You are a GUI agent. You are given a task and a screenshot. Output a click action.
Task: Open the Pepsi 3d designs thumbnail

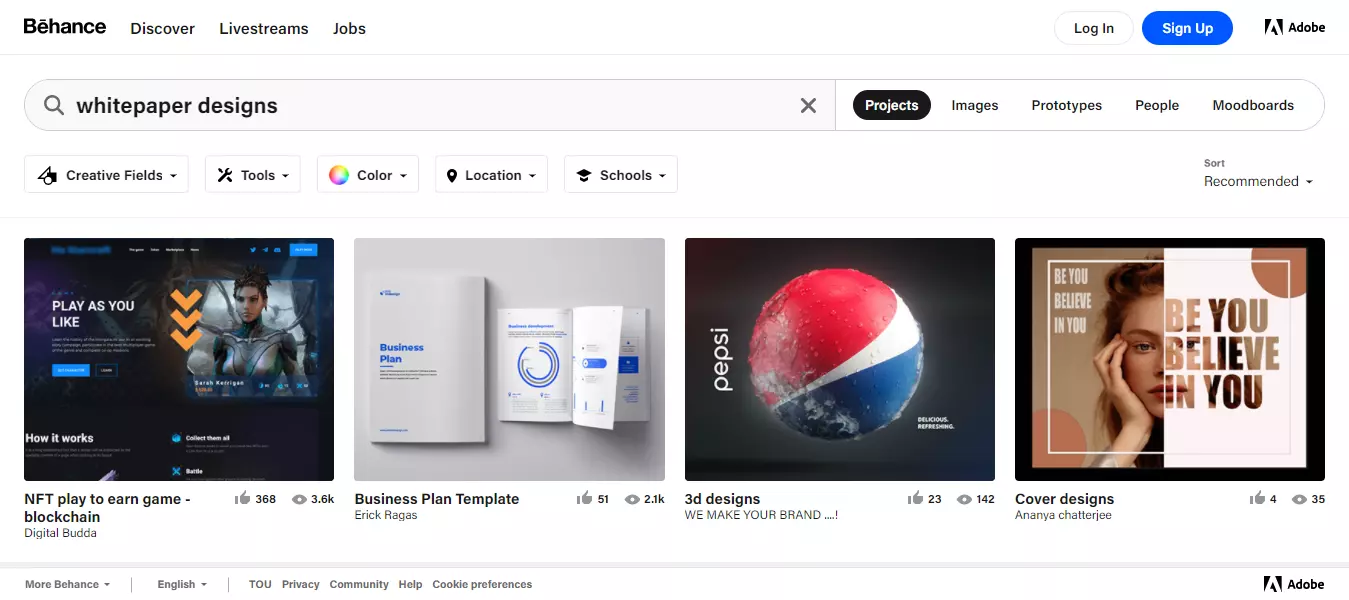click(x=839, y=359)
